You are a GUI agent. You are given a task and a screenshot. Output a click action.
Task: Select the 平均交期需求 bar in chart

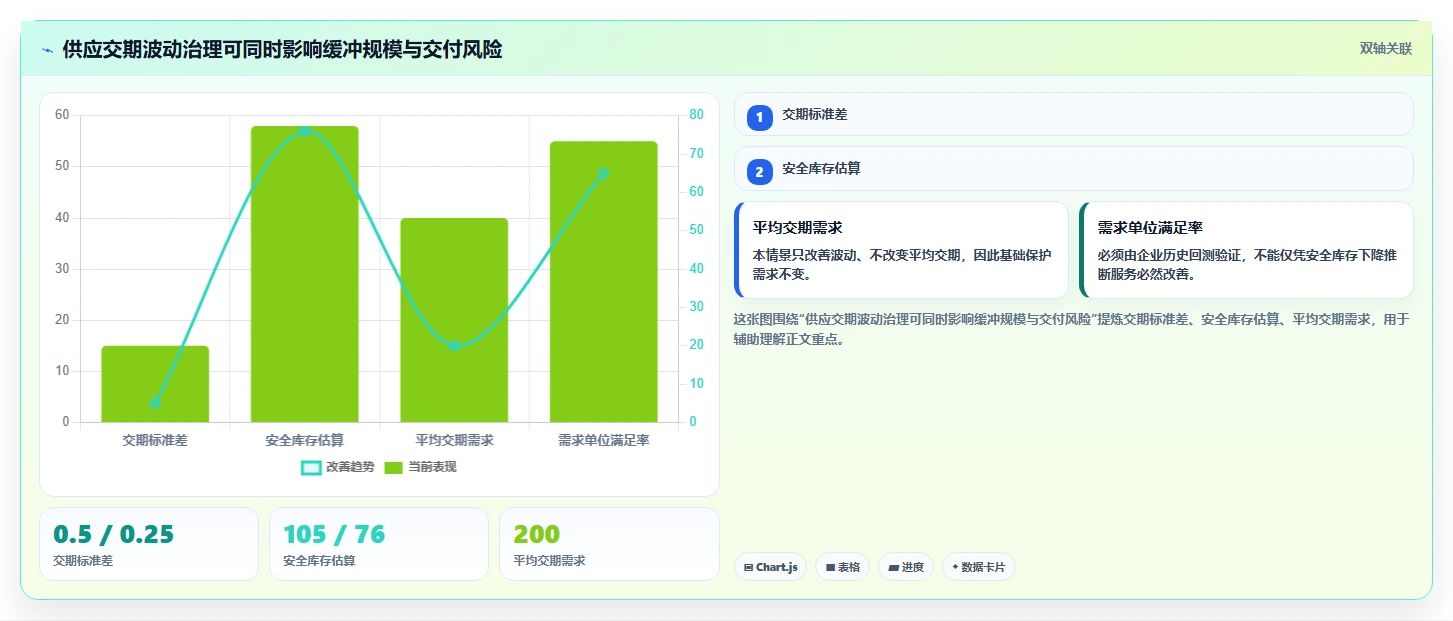tap(454, 320)
